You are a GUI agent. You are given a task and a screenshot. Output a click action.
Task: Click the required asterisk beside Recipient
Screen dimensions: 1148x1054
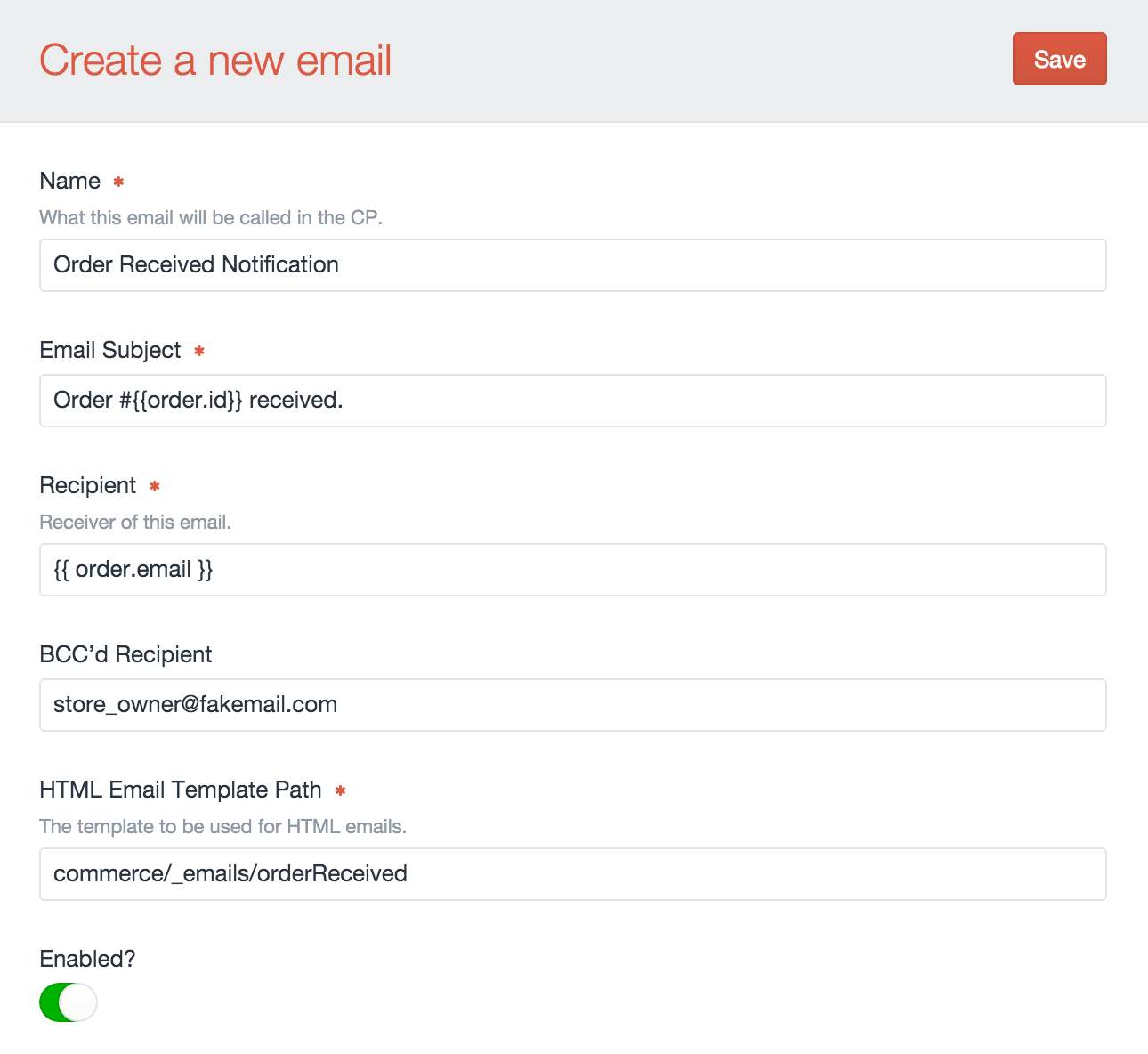coord(154,486)
